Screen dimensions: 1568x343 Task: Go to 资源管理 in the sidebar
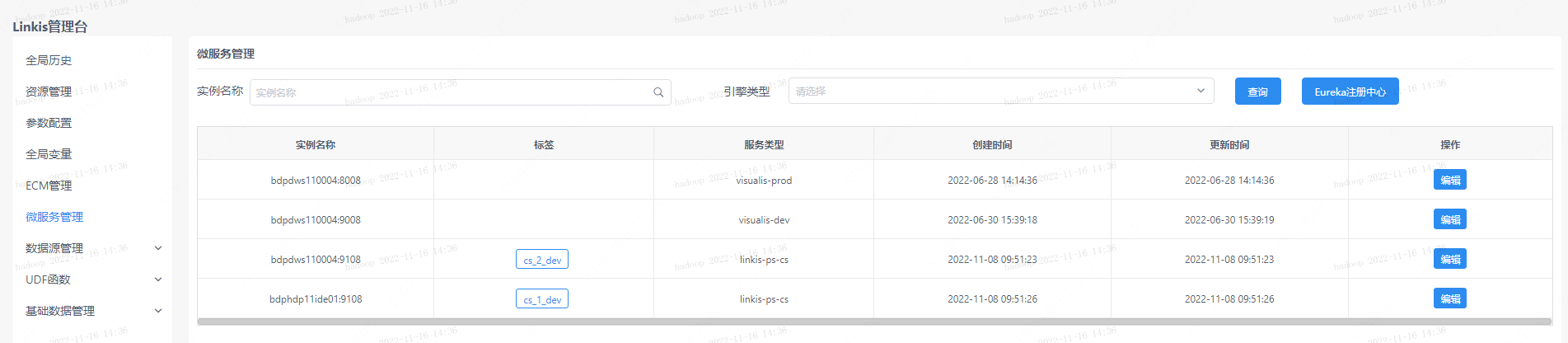click(49, 92)
